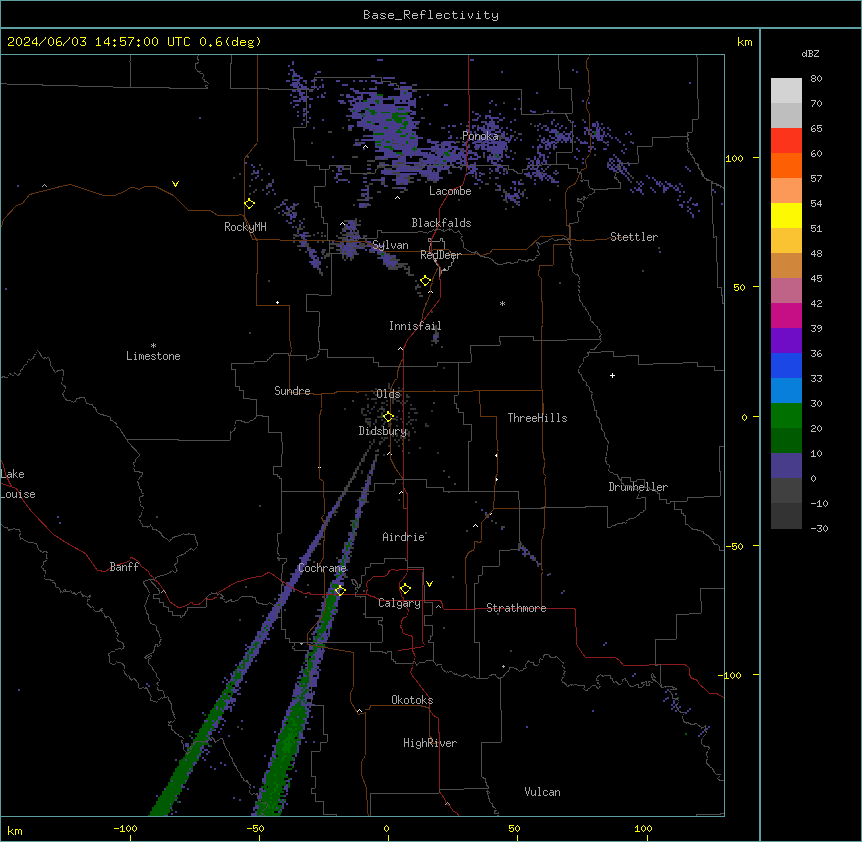Click the HighRiver label
The image size is (862, 842).
[430, 743]
